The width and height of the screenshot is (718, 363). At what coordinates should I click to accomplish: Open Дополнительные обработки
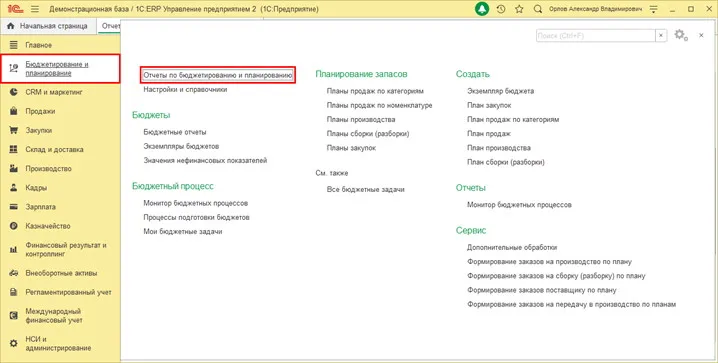click(x=512, y=247)
